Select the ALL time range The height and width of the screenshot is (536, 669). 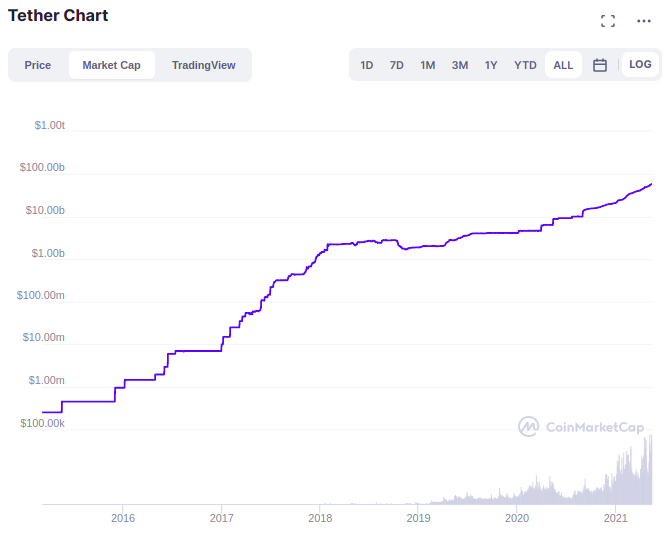click(563, 65)
